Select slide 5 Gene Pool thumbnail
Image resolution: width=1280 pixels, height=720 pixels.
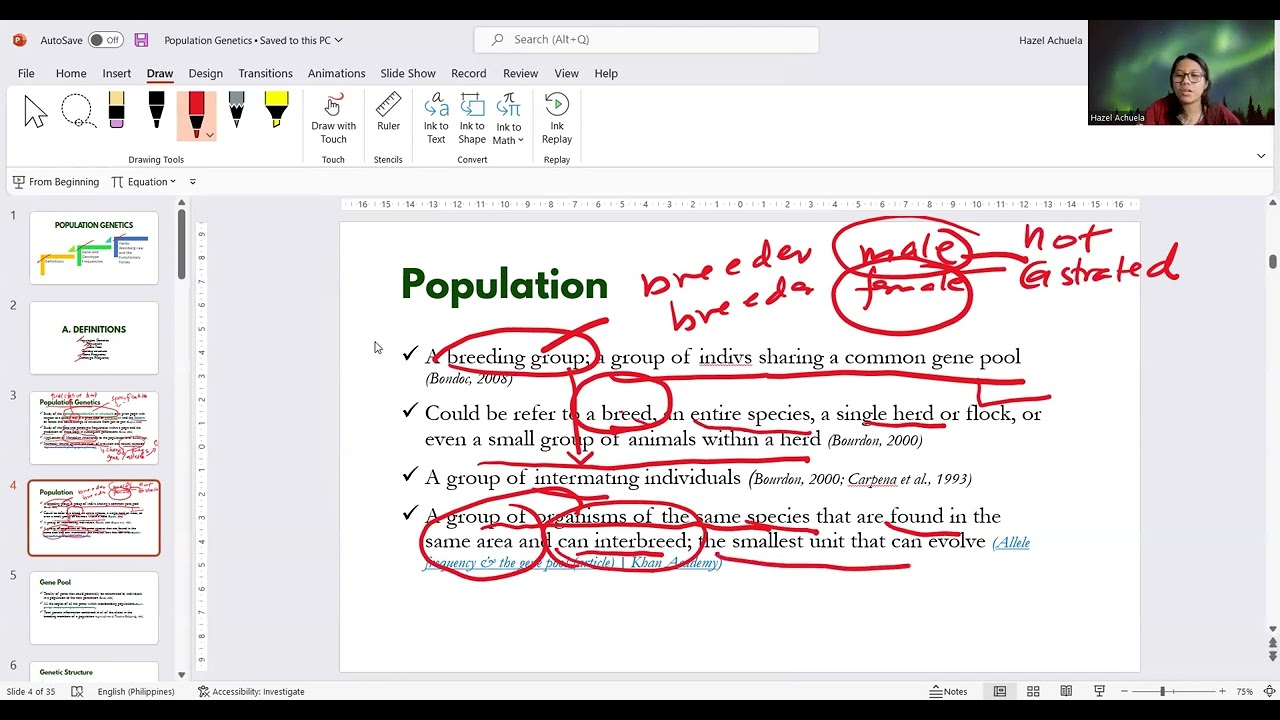point(94,608)
